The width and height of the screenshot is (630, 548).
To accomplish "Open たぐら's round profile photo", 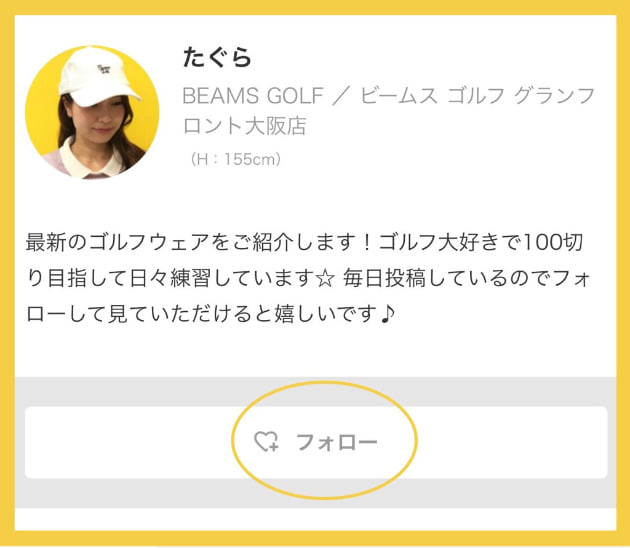I will coord(92,112).
